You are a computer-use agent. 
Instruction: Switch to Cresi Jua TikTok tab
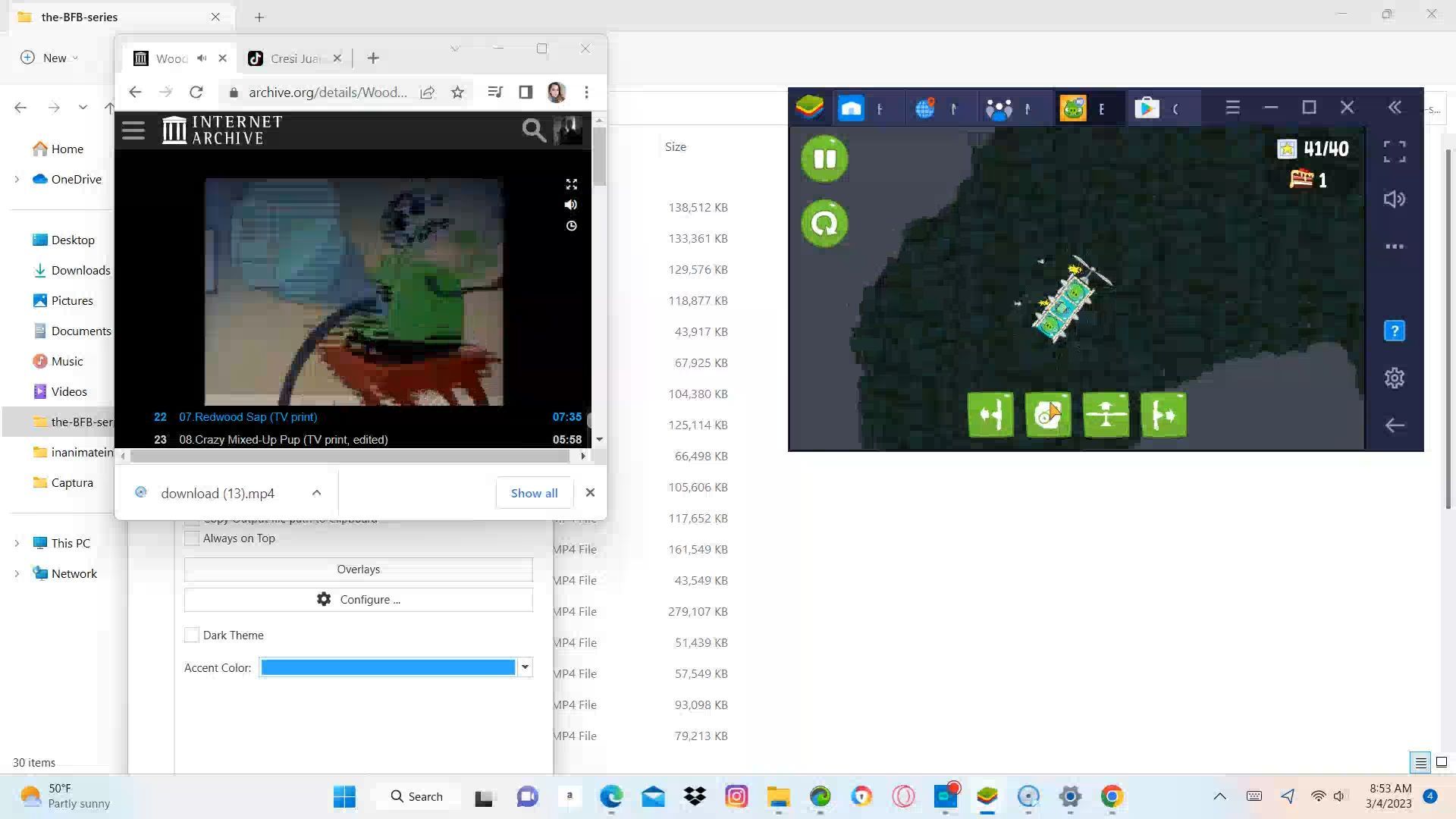click(x=296, y=58)
